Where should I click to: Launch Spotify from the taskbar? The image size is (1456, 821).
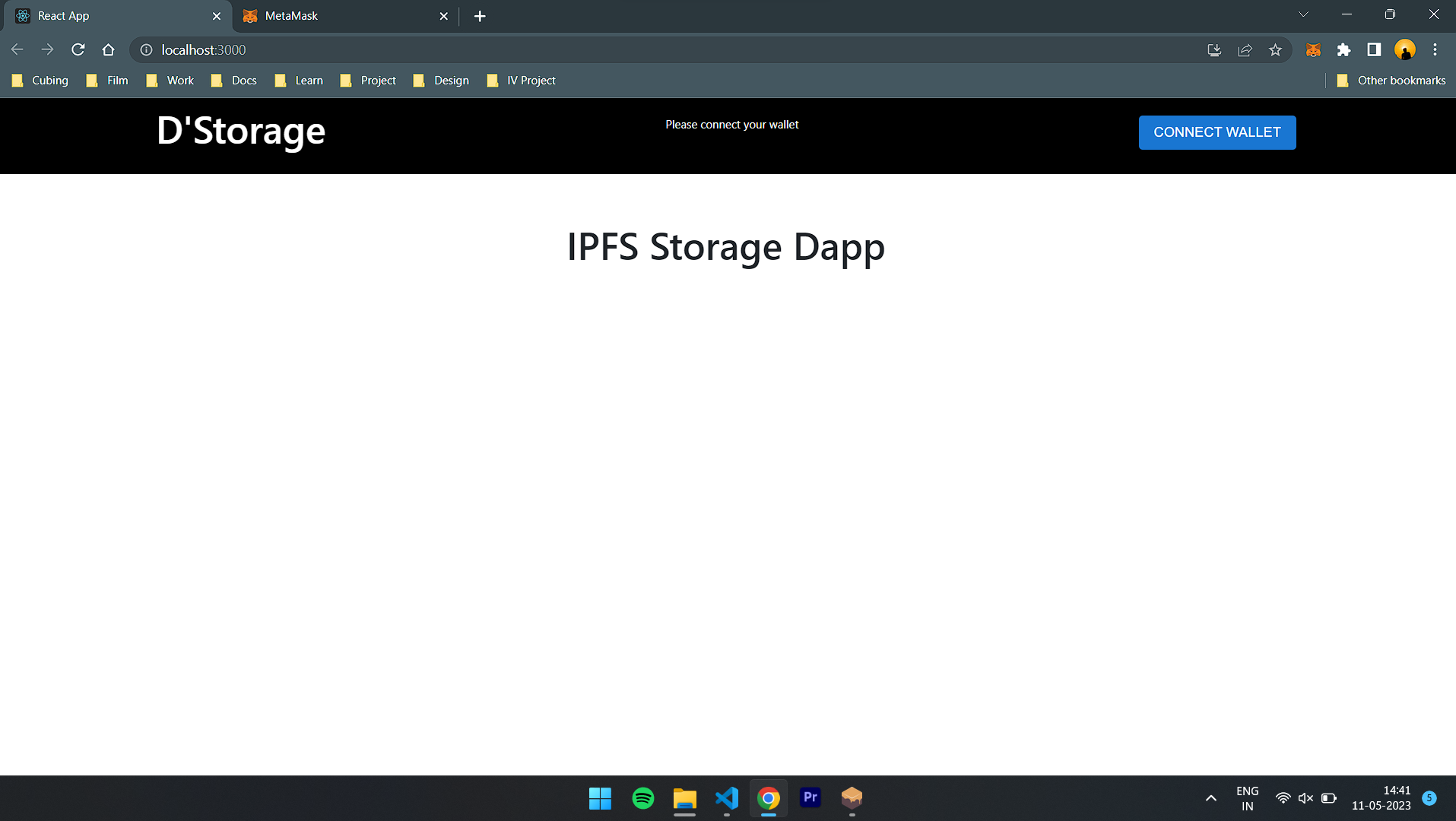click(642, 798)
